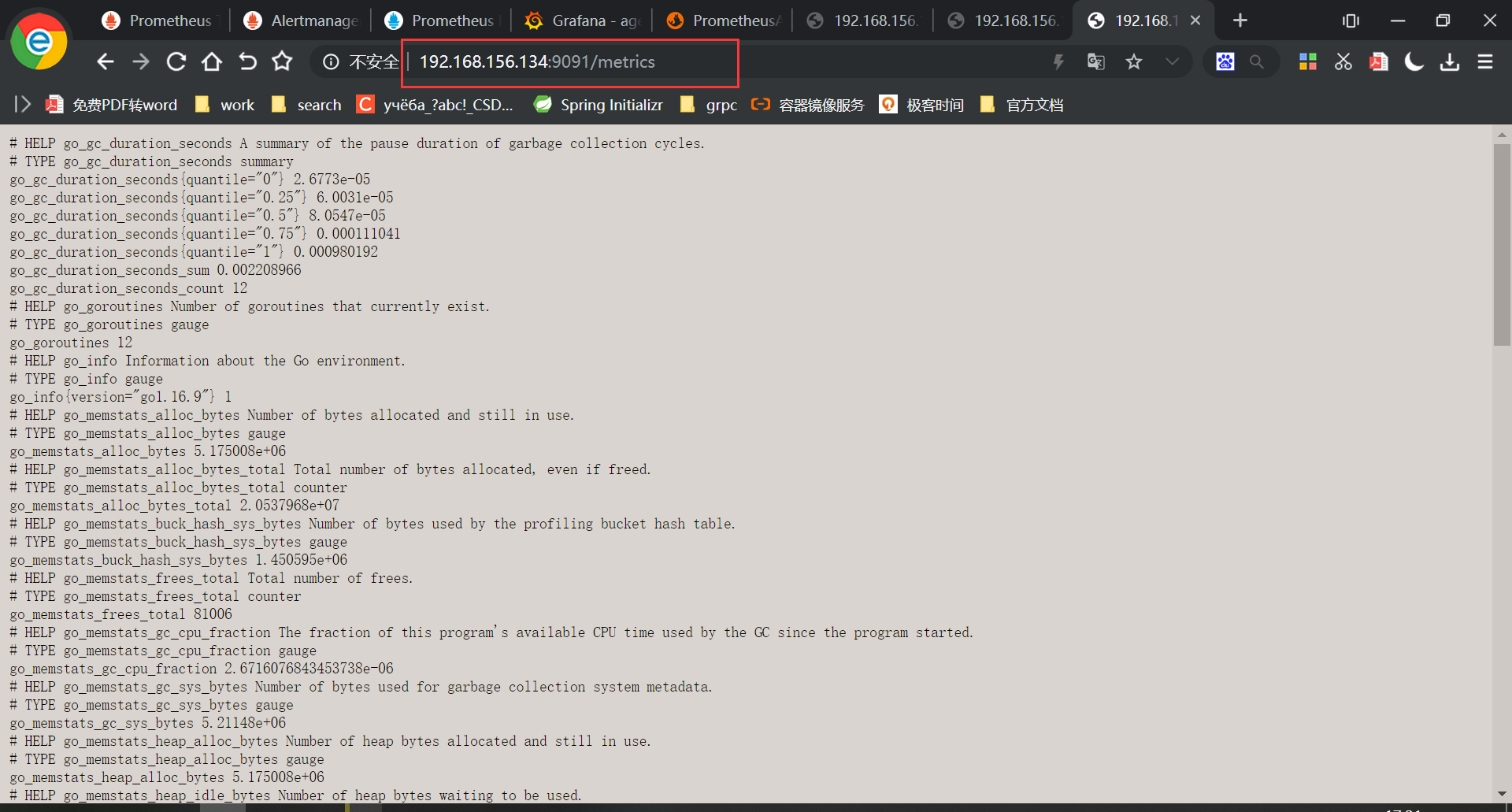Open the screenshot scissors tool
Screen dimensions: 1512x812
[1343, 61]
